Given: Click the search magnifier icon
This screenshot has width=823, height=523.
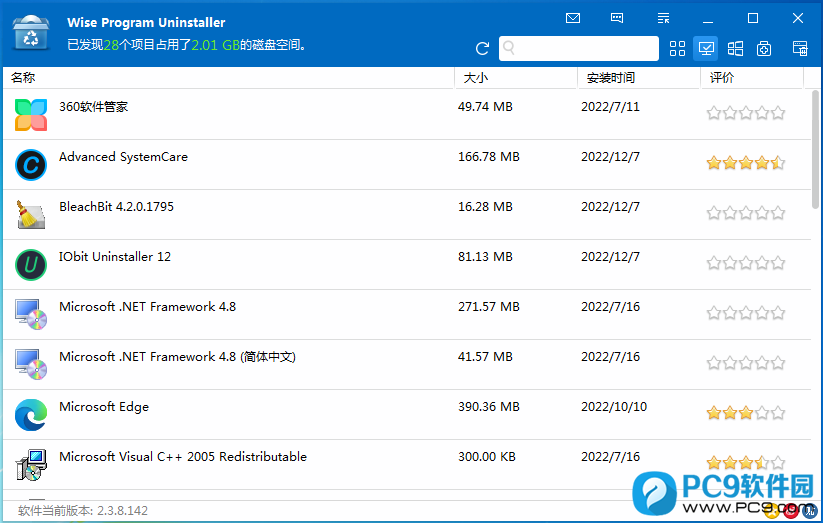Looking at the screenshot, I should coord(509,48).
